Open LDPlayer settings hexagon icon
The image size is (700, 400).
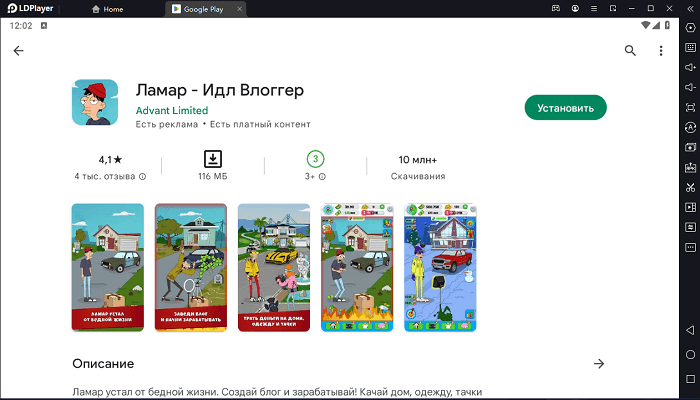[690, 28]
